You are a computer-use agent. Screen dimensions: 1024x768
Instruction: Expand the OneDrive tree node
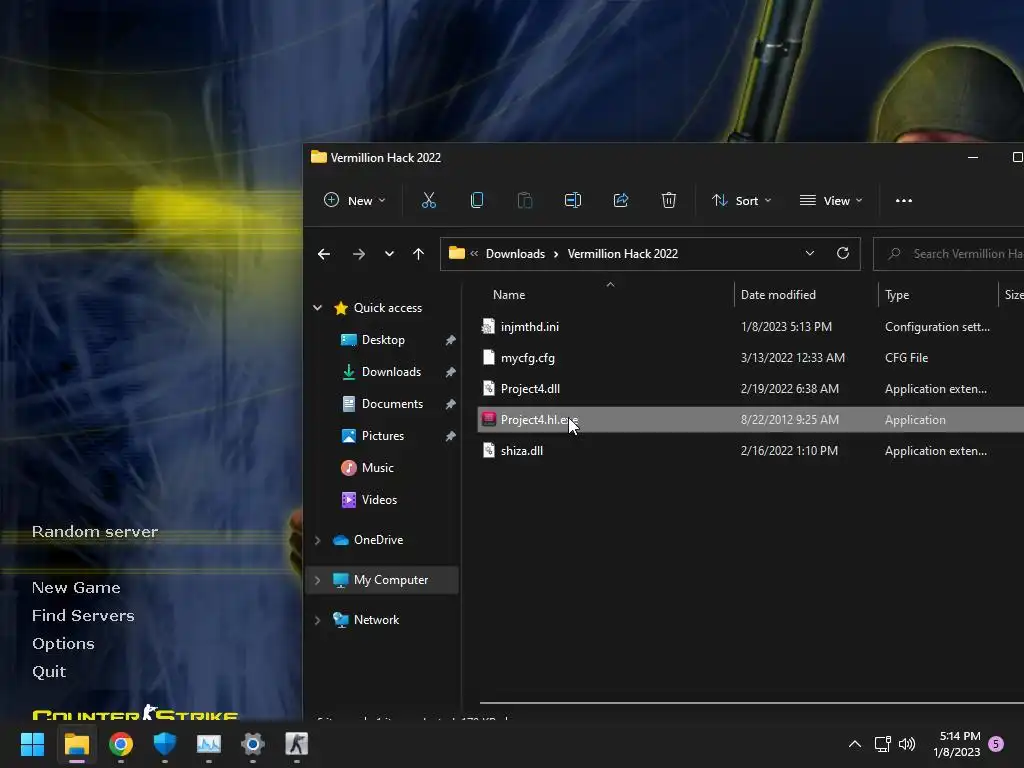point(317,540)
